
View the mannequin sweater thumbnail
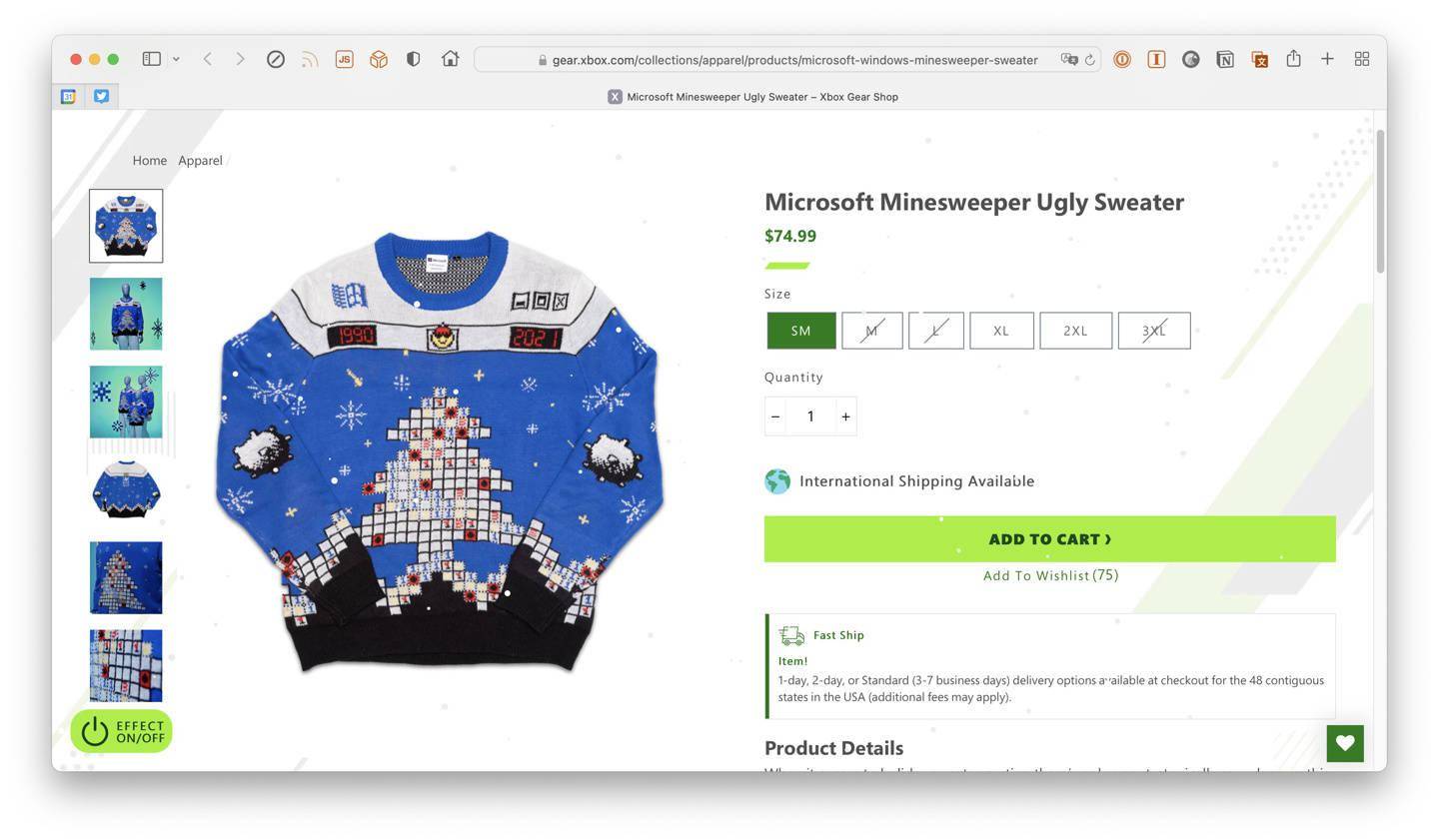pos(126,314)
